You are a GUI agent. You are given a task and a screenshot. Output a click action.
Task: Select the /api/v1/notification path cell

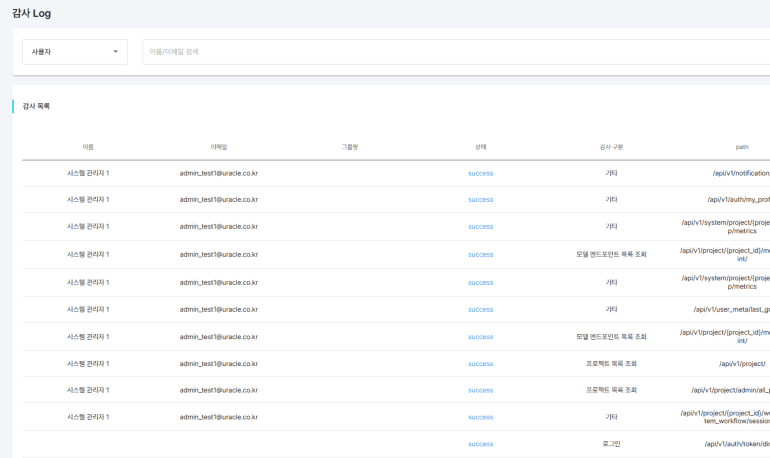coord(741,173)
